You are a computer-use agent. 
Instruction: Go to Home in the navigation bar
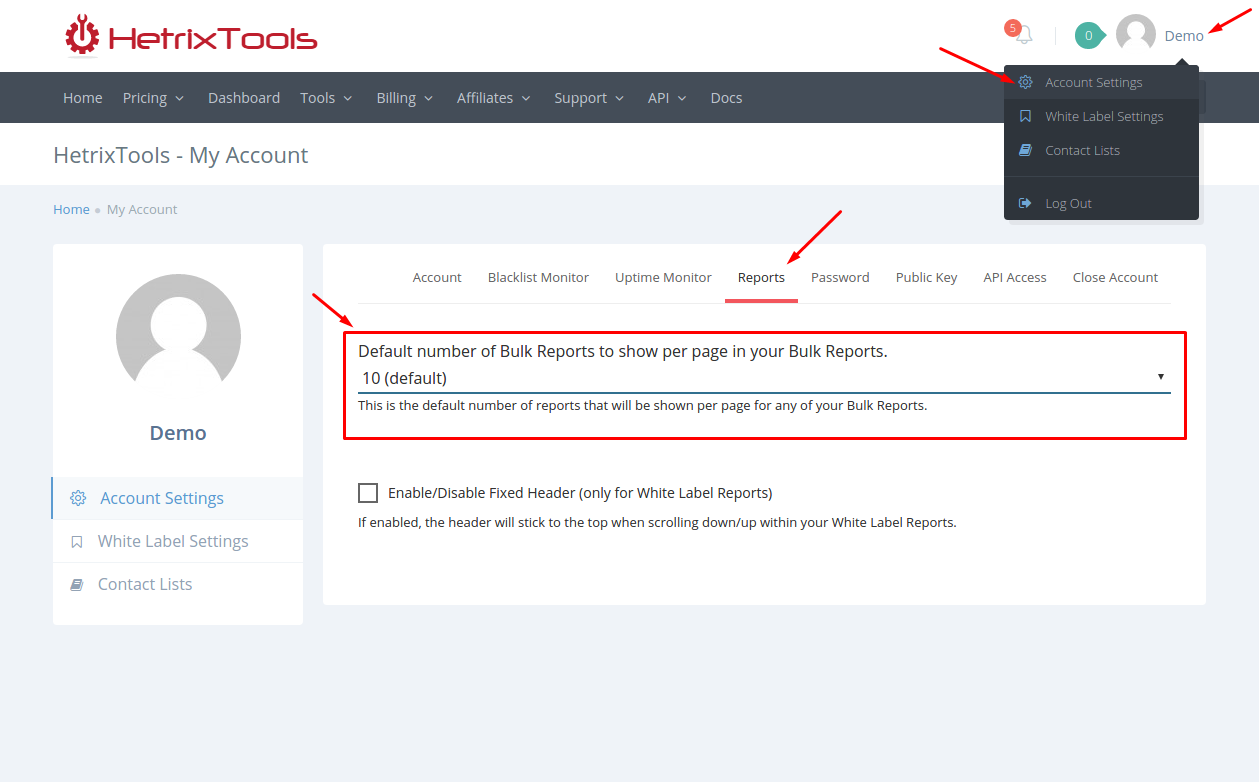[83, 98]
